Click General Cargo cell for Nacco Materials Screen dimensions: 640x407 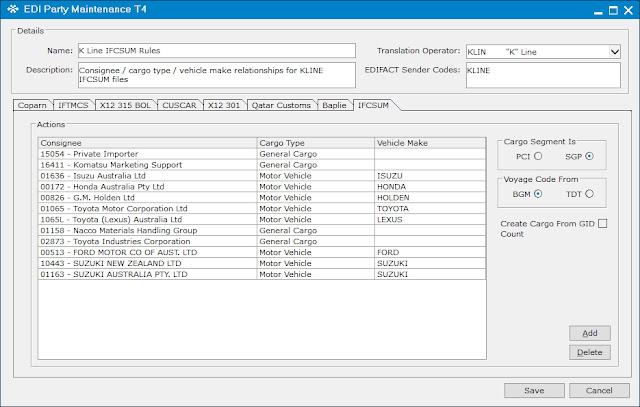pos(316,230)
